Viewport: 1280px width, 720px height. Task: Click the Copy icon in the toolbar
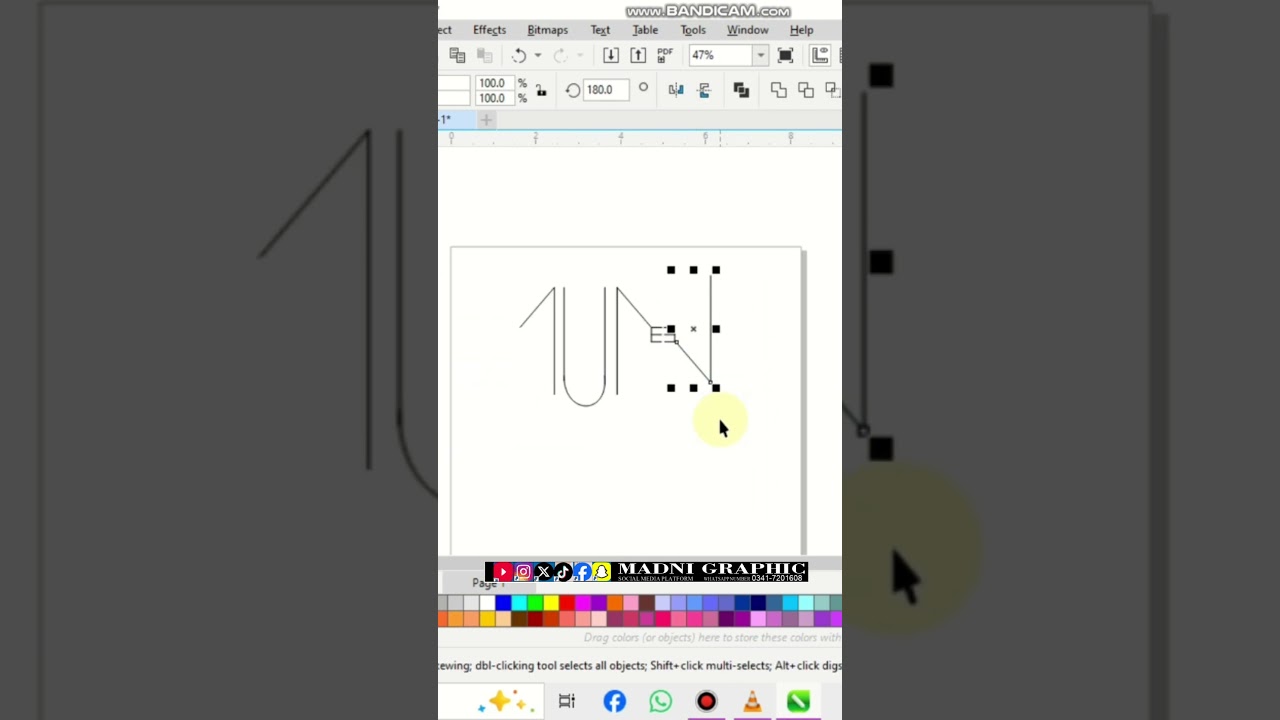pyautogui.click(x=457, y=56)
